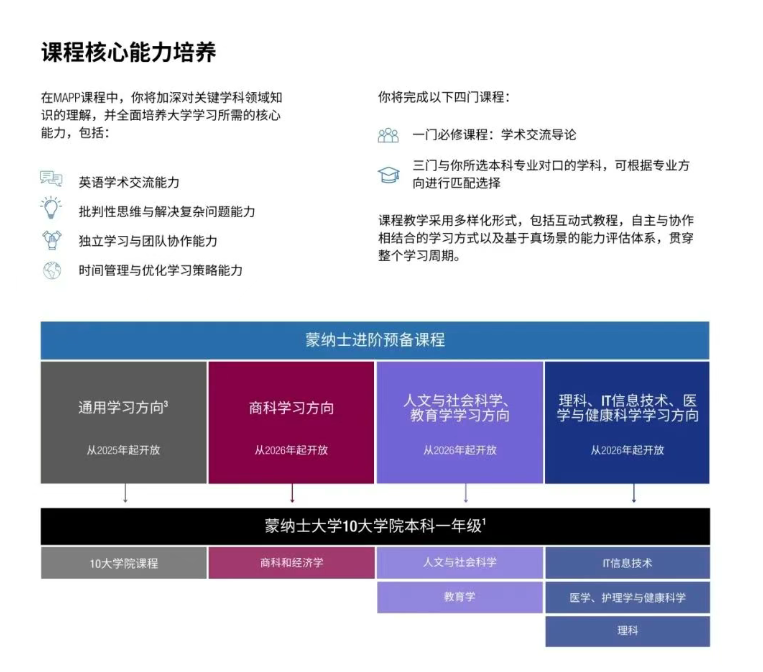
Task: Select the blue 蒙纳士进阶预备课程 header bar
Action: coord(375,340)
